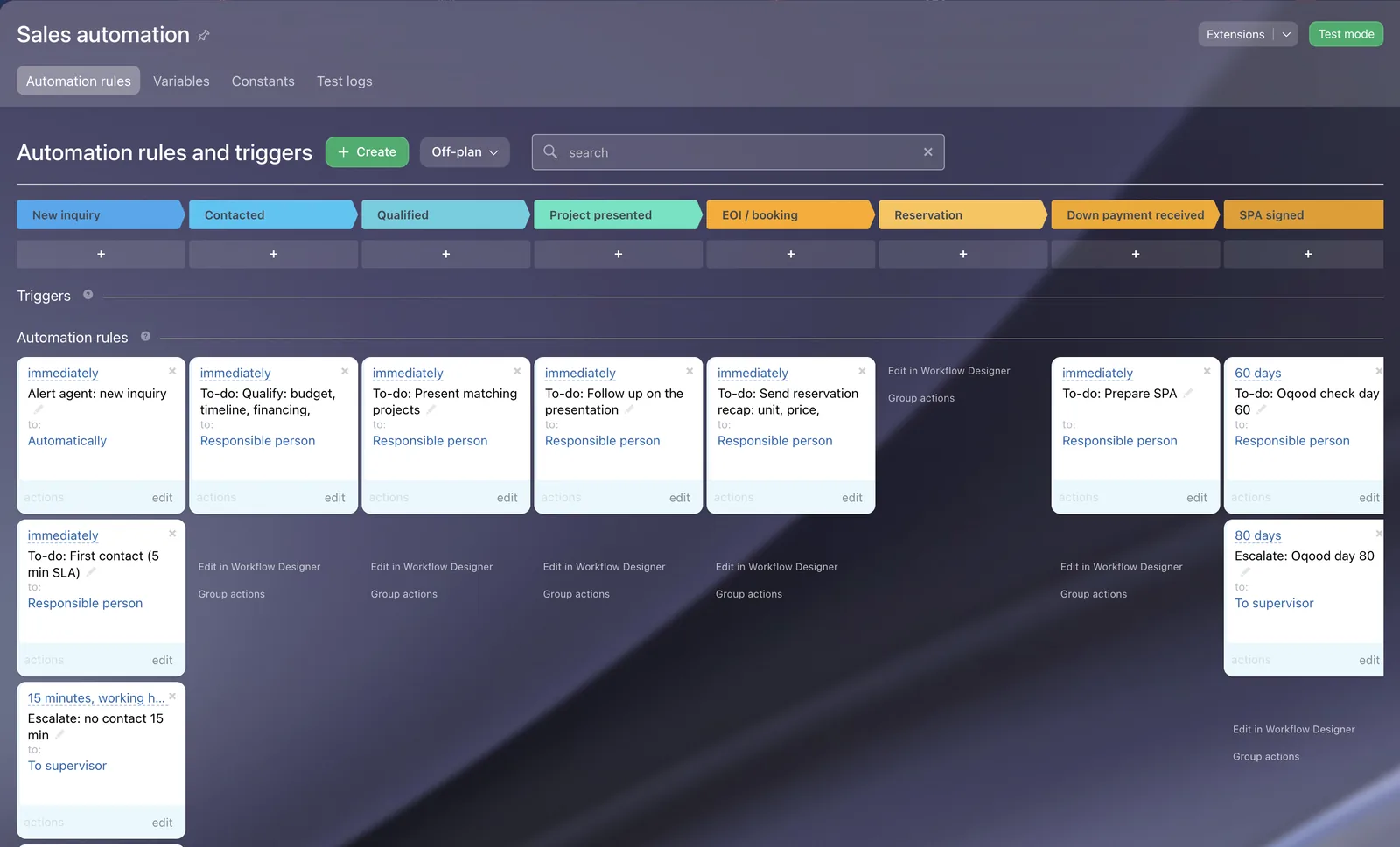The width and height of the screenshot is (1400, 847).
Task: Open Edit in Workflow Designer under Reservation
Action: [x=948, y=371]
